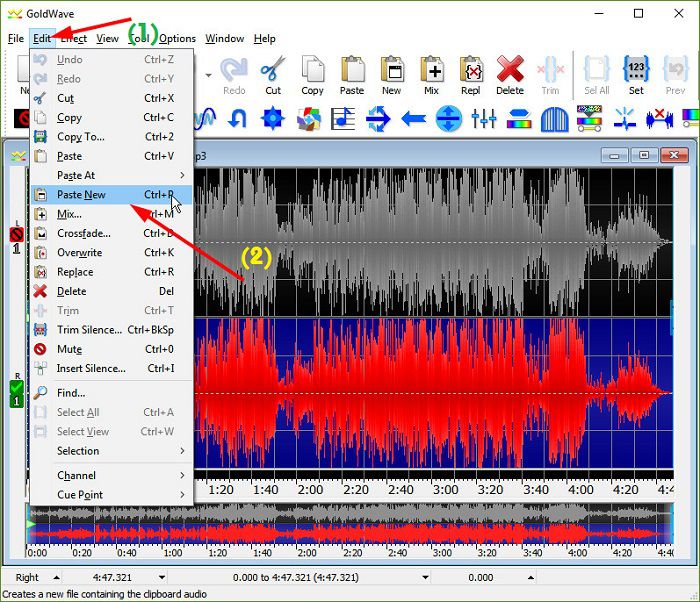Click the Copy toolbar icon
This screenshot has width=700, height=602.
[x=312, y=75]
